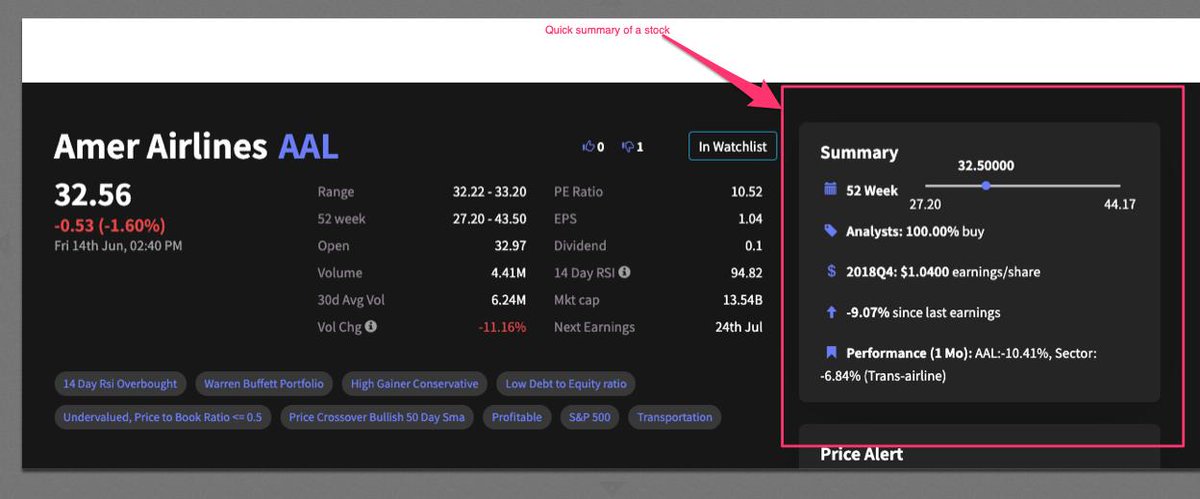The width and height of the screenshot is (1200, 499).
Task: Click the price change -0.53 (-1.60%)
Action: (x=110, y=225)
